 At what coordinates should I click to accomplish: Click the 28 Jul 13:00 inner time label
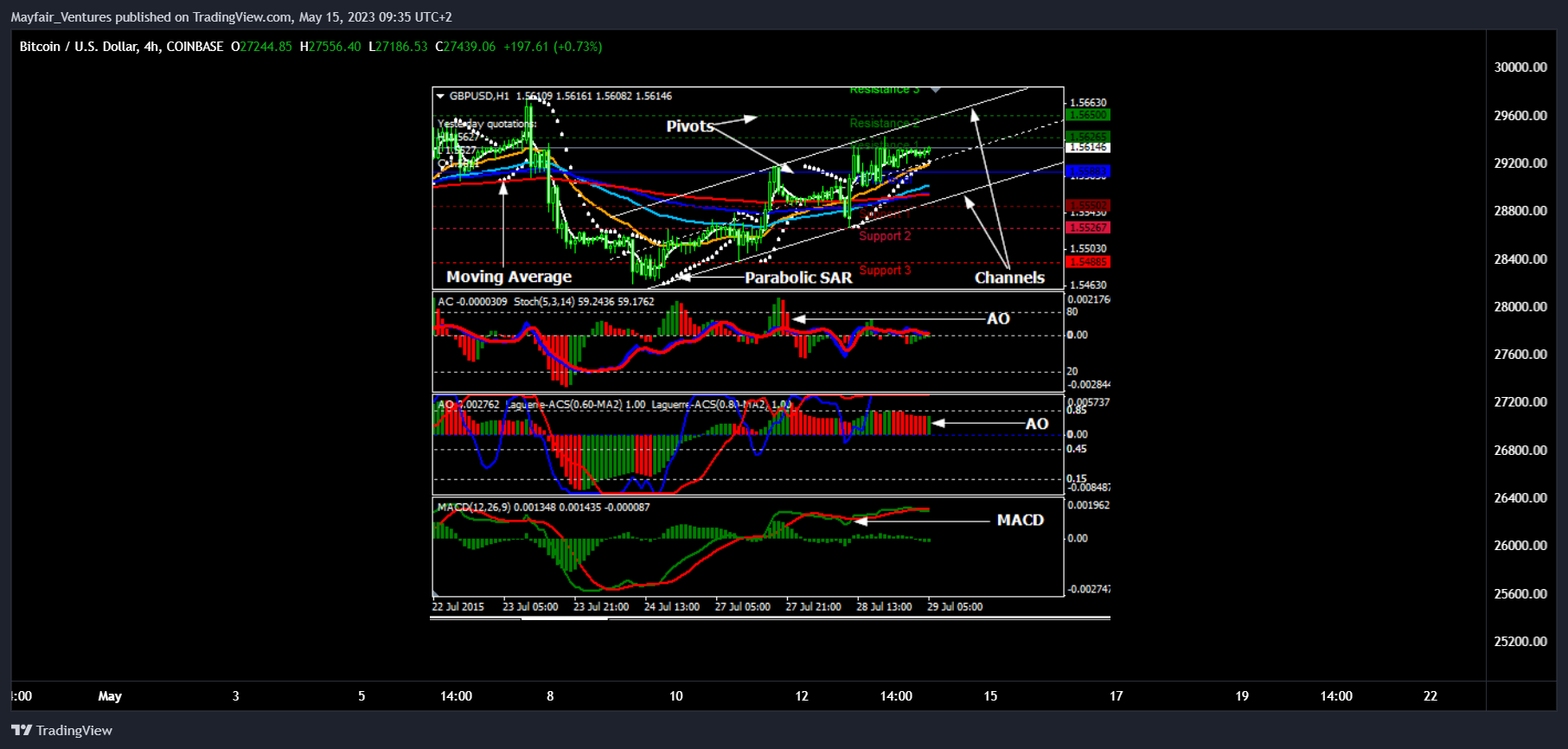[x=885, y=607]
